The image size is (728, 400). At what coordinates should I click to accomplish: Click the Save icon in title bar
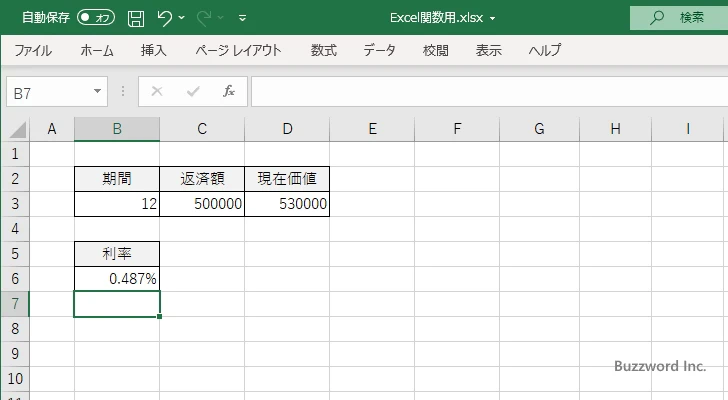pyautogui.click(x=136, y=18)
